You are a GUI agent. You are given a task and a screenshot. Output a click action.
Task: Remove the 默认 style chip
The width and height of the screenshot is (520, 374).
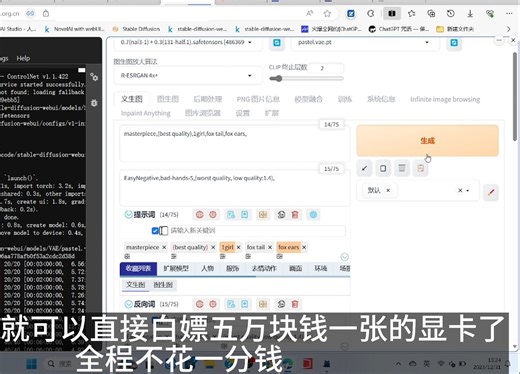pyautogui.click(x=388, y=190)
